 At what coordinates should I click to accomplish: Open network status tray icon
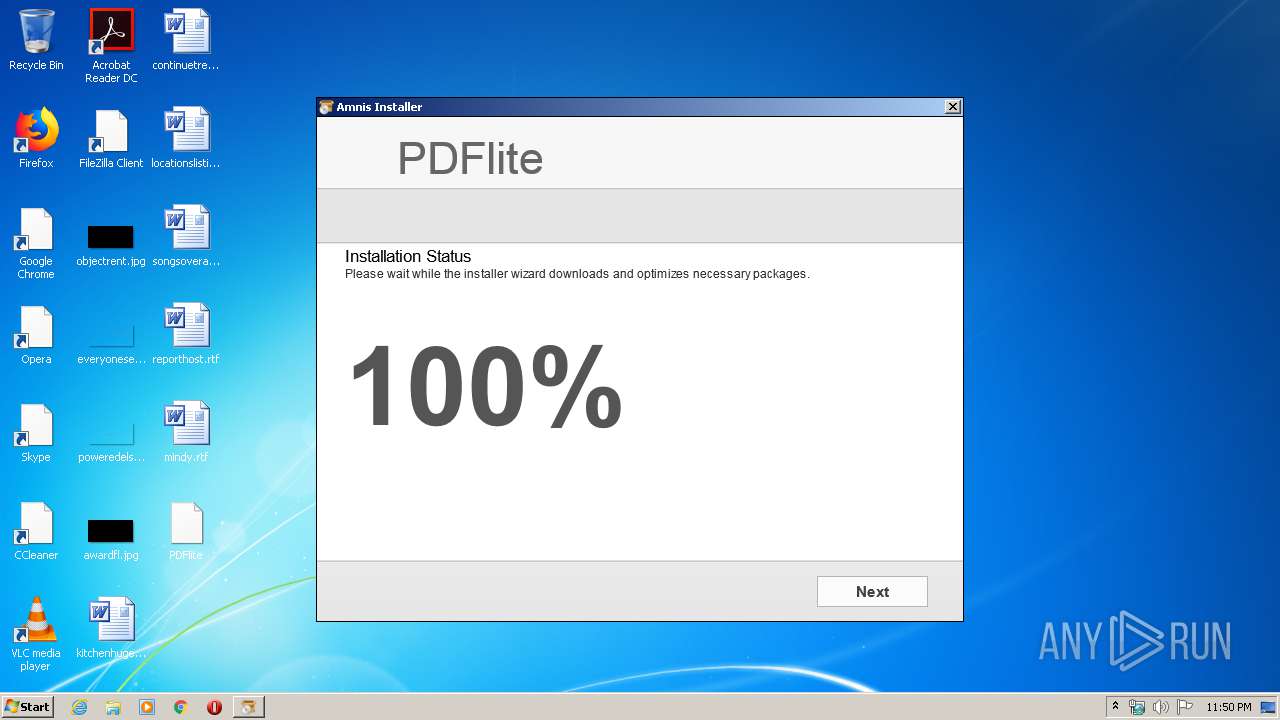(1137, 707)
